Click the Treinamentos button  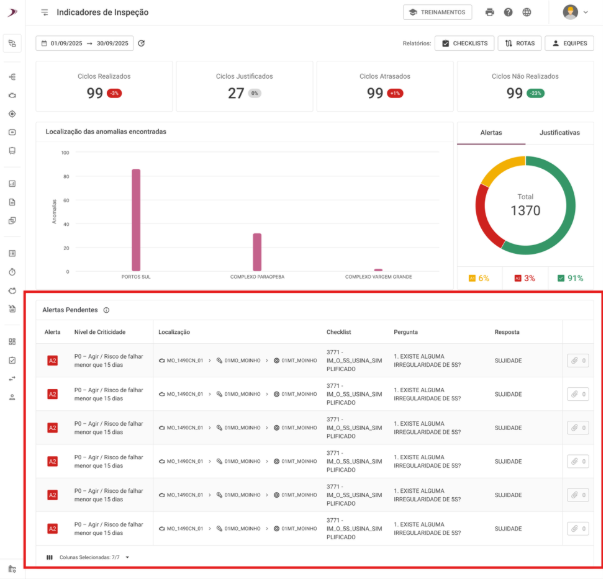(438, 12)
